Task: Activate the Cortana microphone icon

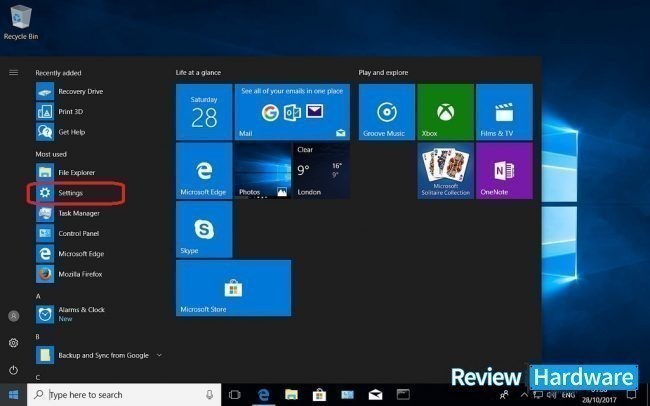Action: pyautogui.click(x=210, y=394)
